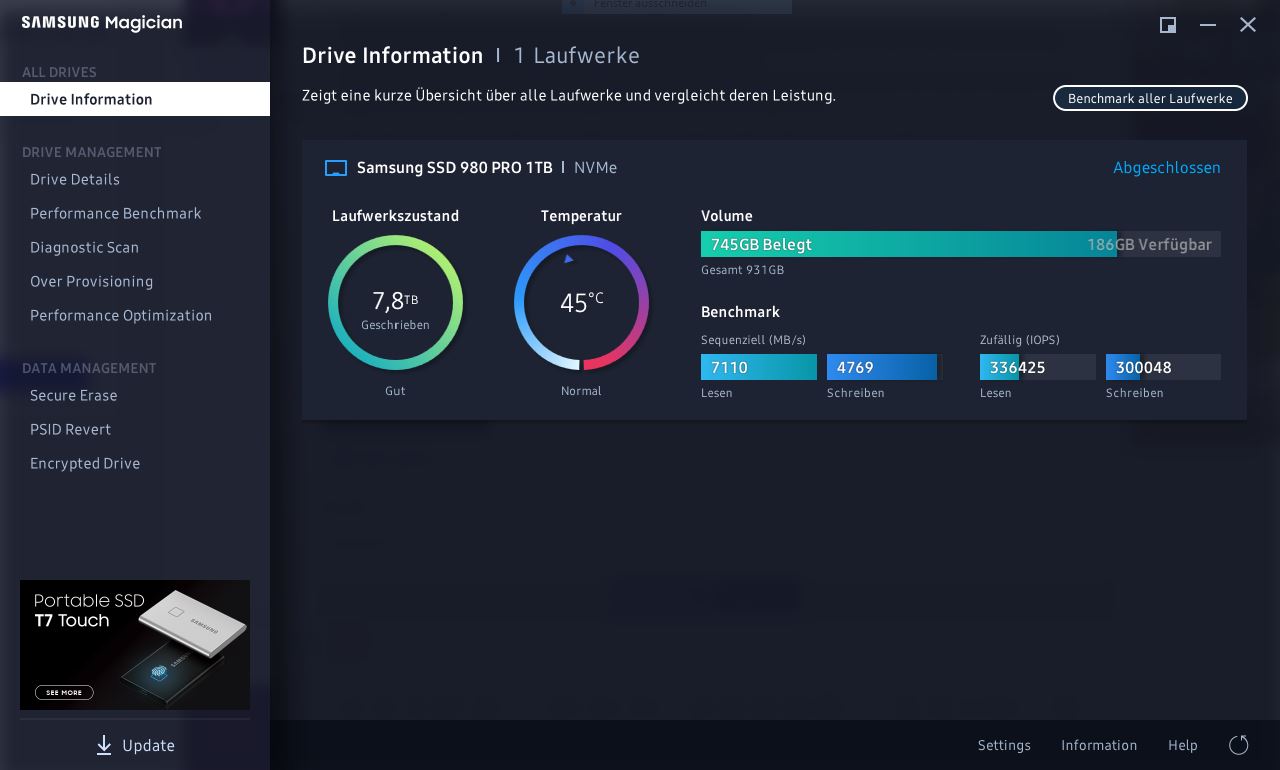Open Settings in bottom bar
Image resolution: width=1280 pixels, height=770 pixels.
1004,745
